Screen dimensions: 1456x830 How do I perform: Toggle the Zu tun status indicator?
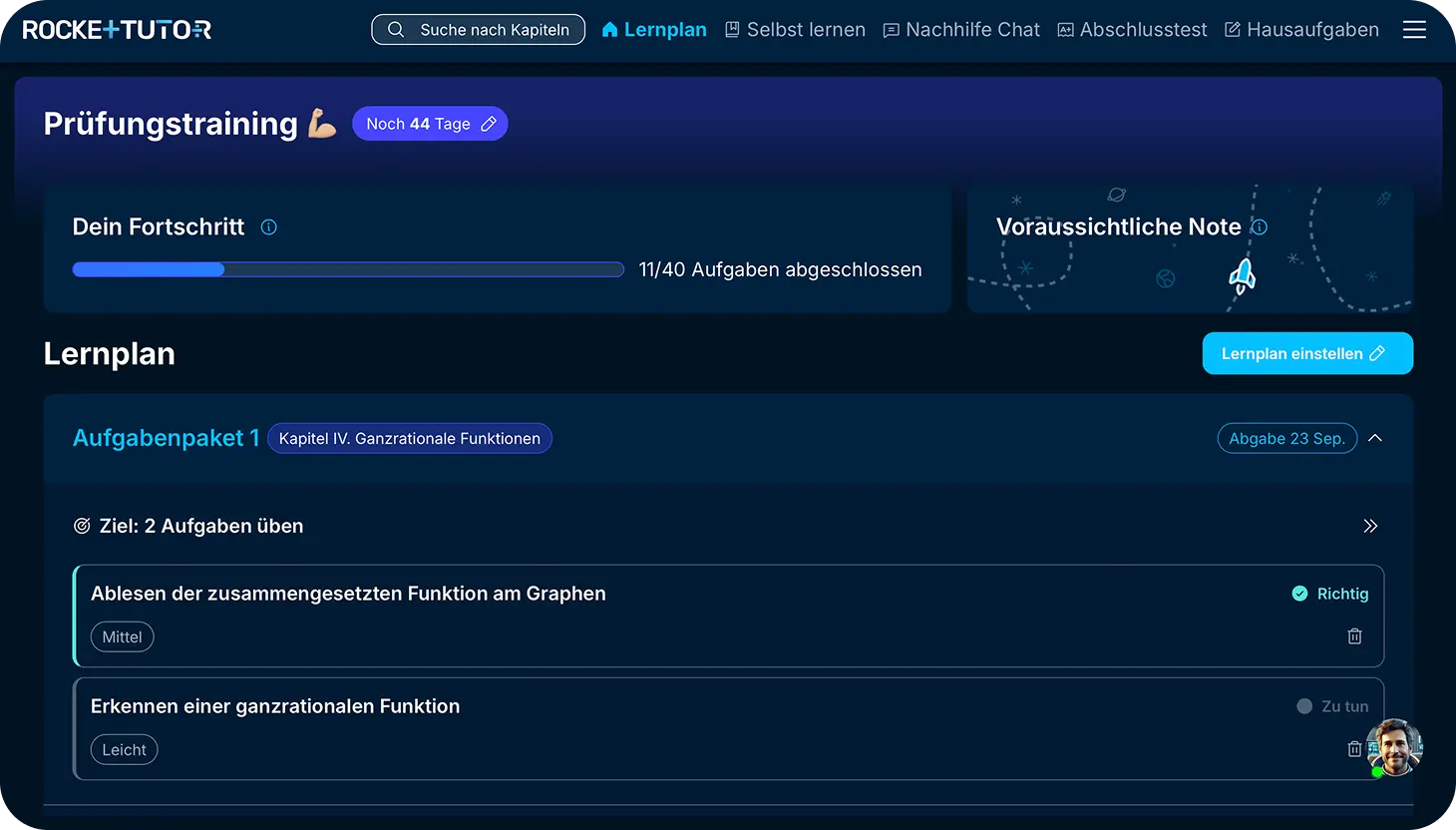click(1304, 706)
